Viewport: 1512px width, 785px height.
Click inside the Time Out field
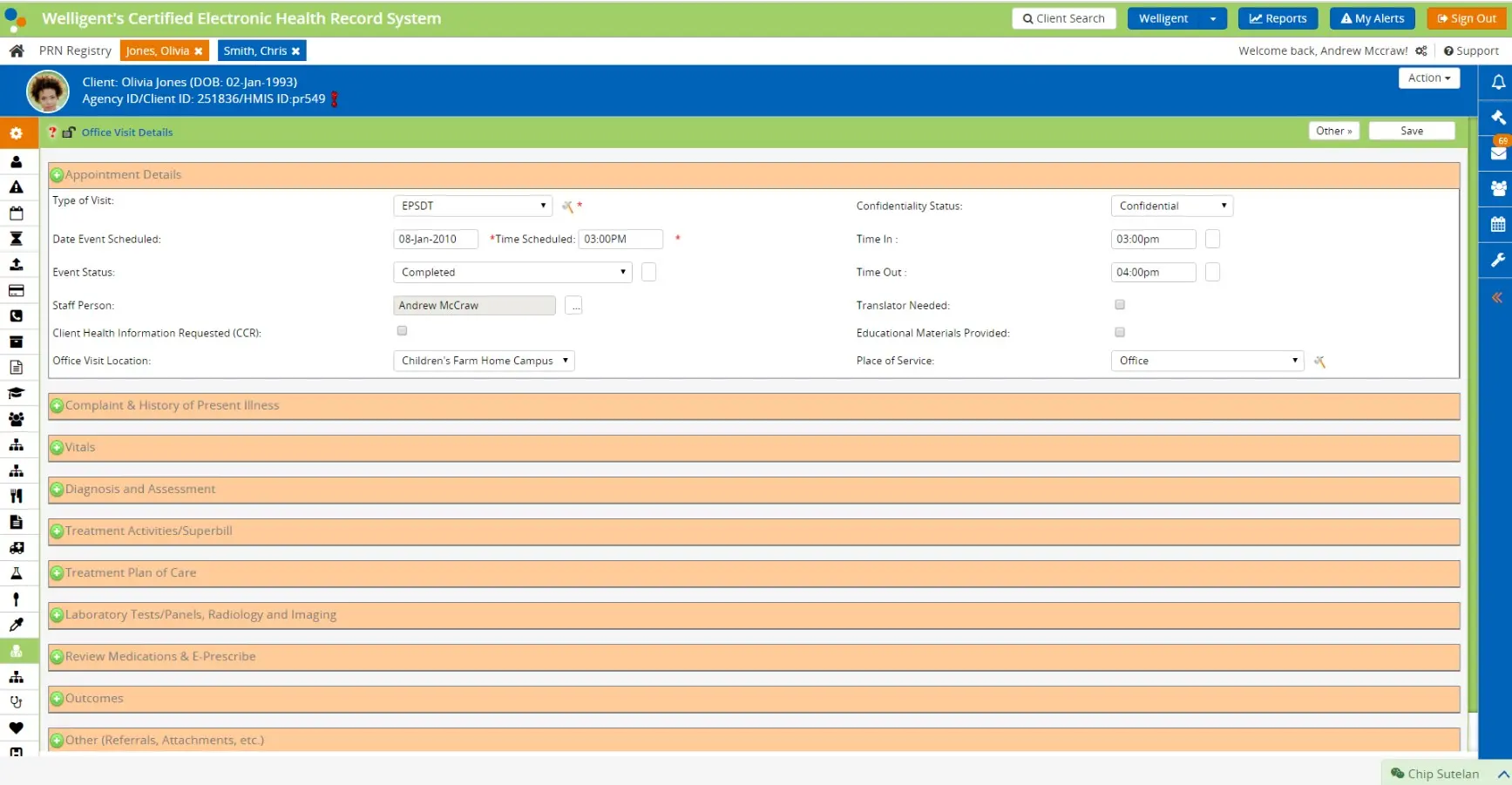(1153, 272)
